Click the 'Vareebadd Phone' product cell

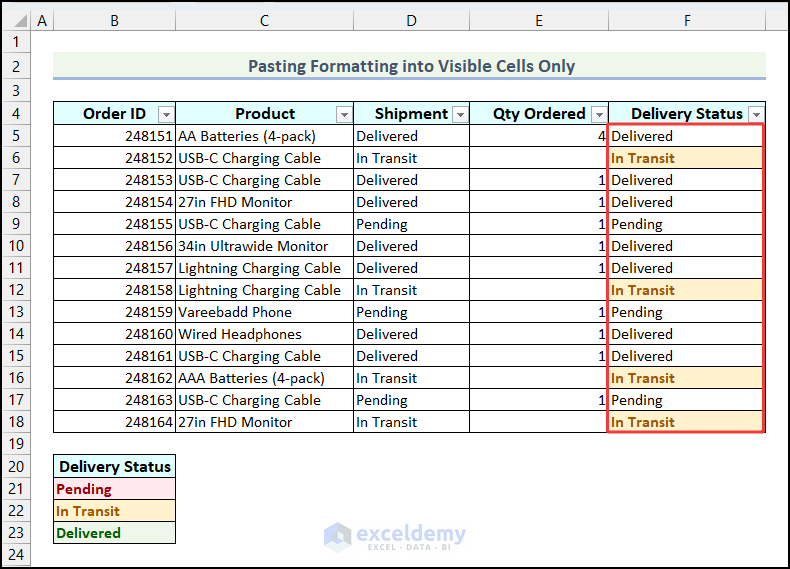click(264, 312)
